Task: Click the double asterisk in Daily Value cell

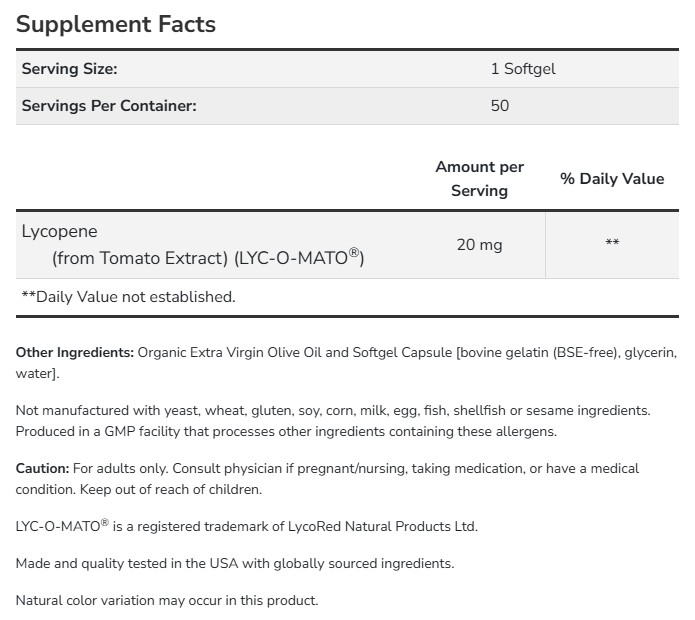Action: (612, 244)
